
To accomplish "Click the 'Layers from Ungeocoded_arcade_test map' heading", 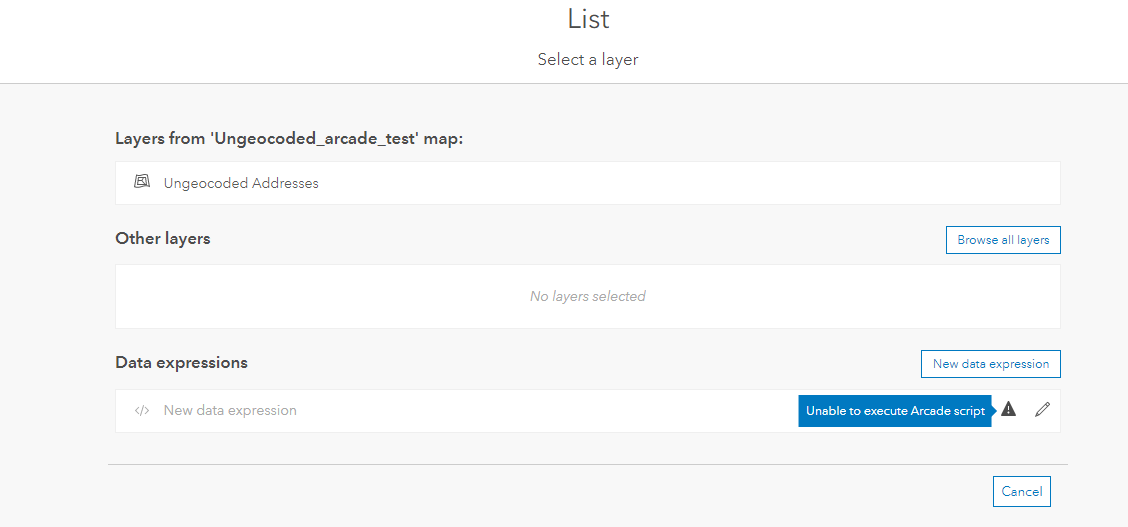I will click(x=289, y=139).
